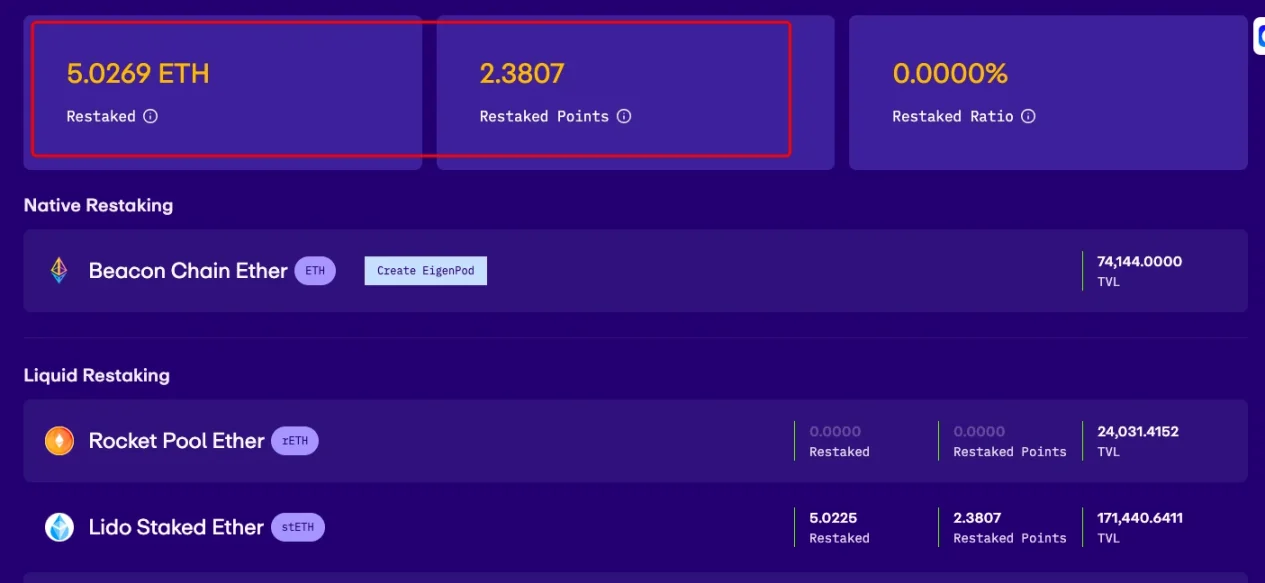Click the info icon next to Restaked
1265x583 pixels.
[150, 116]
